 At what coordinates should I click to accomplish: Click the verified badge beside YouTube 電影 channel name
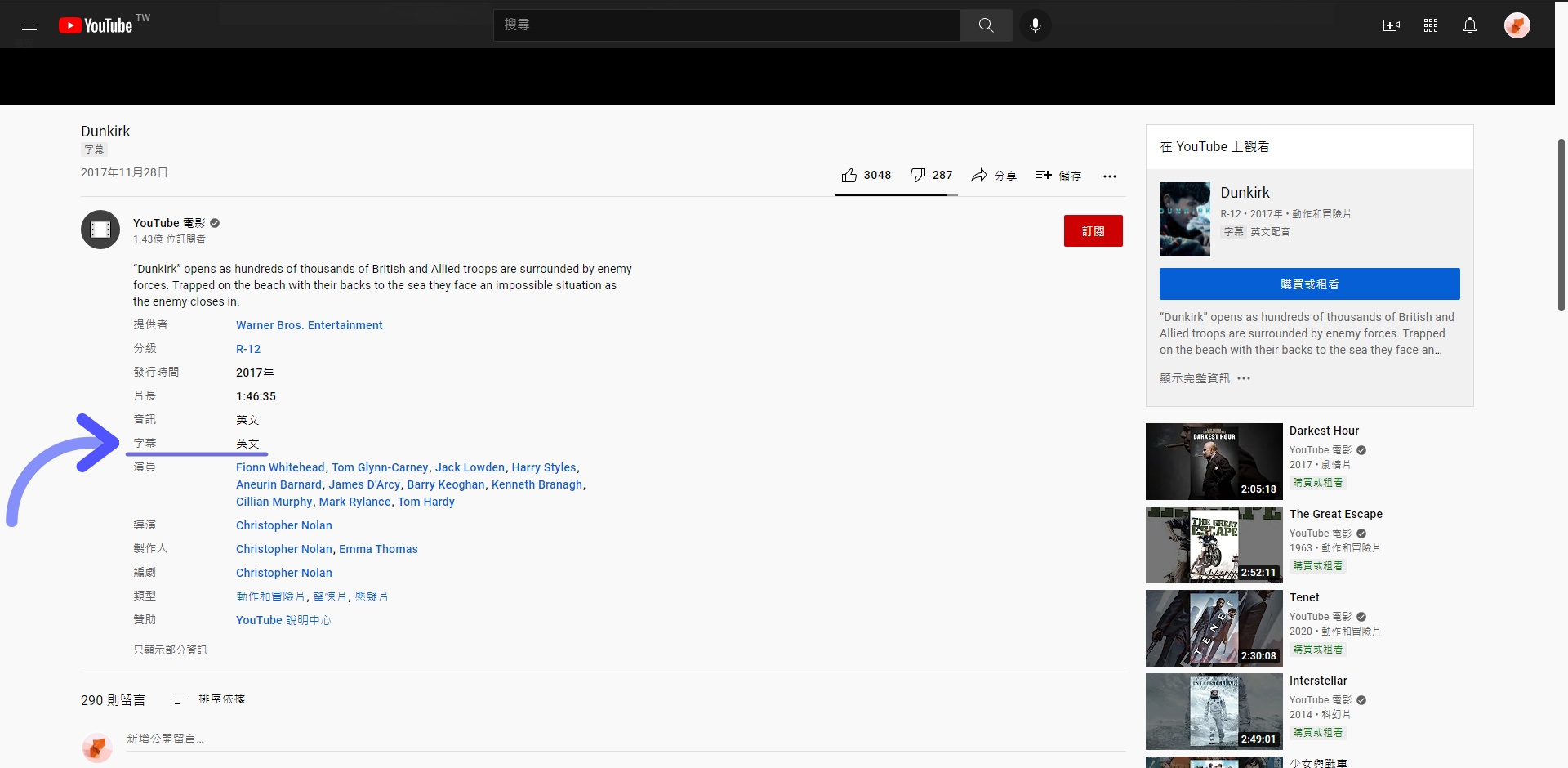pos(215,223)
